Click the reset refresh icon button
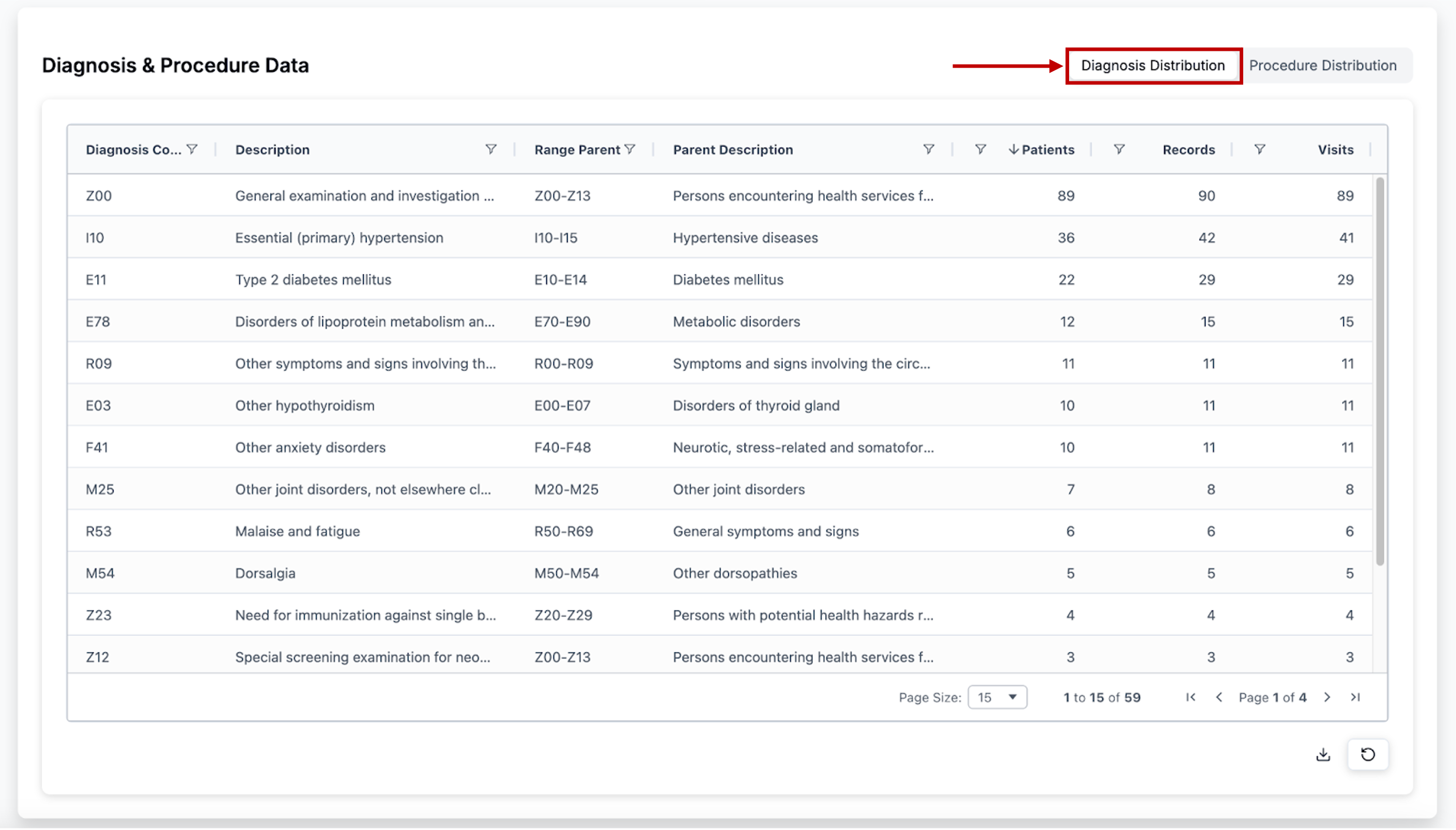 click(x=1367, y=755)
